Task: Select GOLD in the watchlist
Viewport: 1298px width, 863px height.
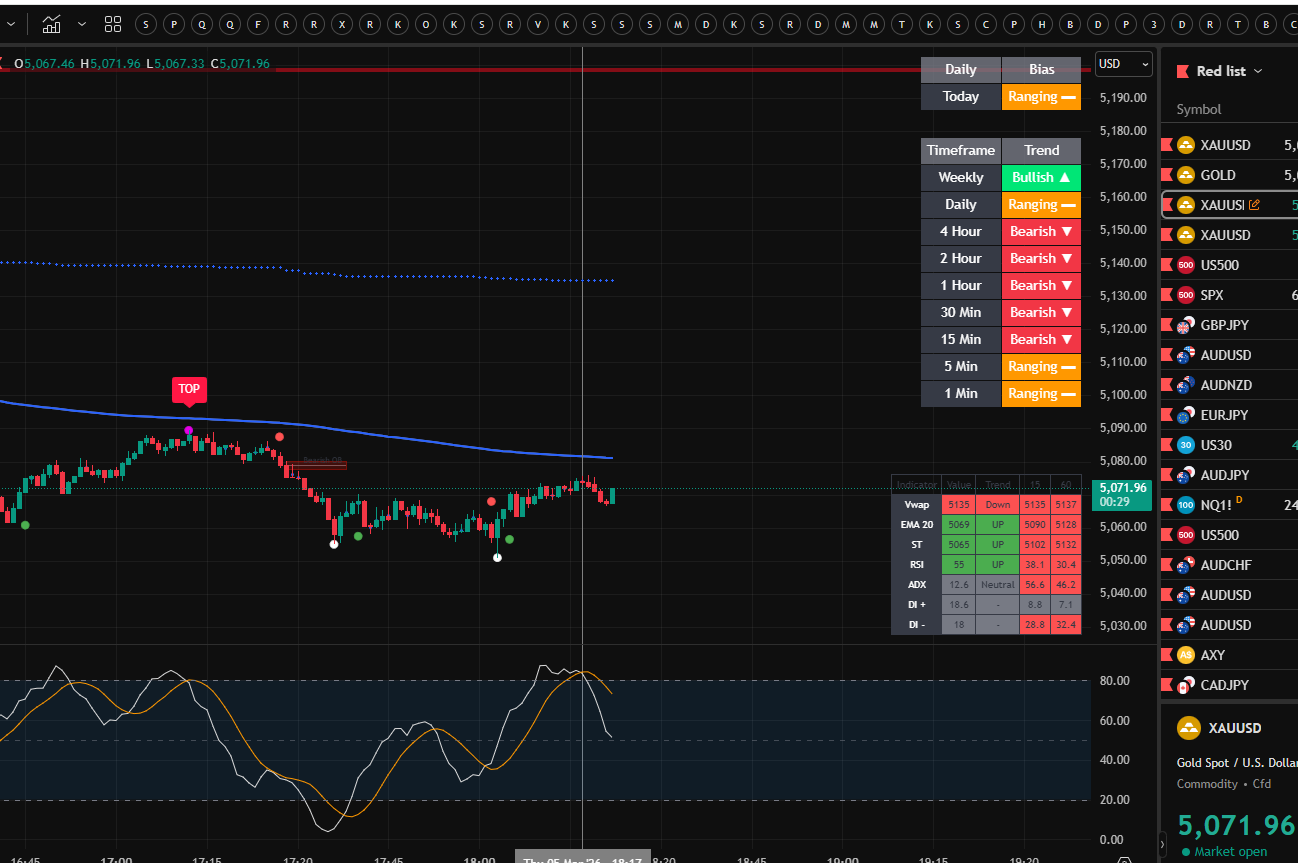Action: click(x=1217, y=175)
